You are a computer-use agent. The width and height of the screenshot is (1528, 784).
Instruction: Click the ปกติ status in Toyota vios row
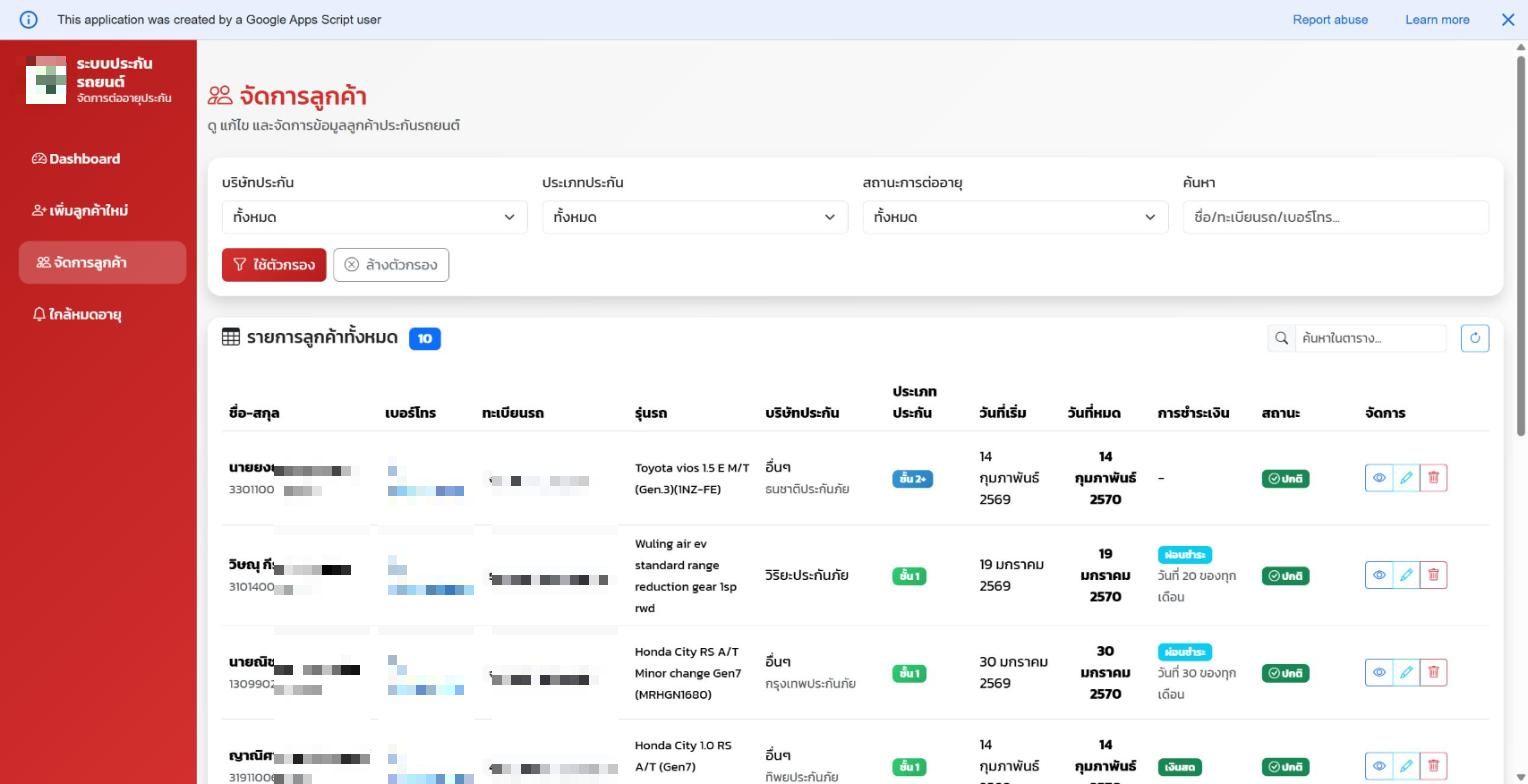click(1285, 479)
